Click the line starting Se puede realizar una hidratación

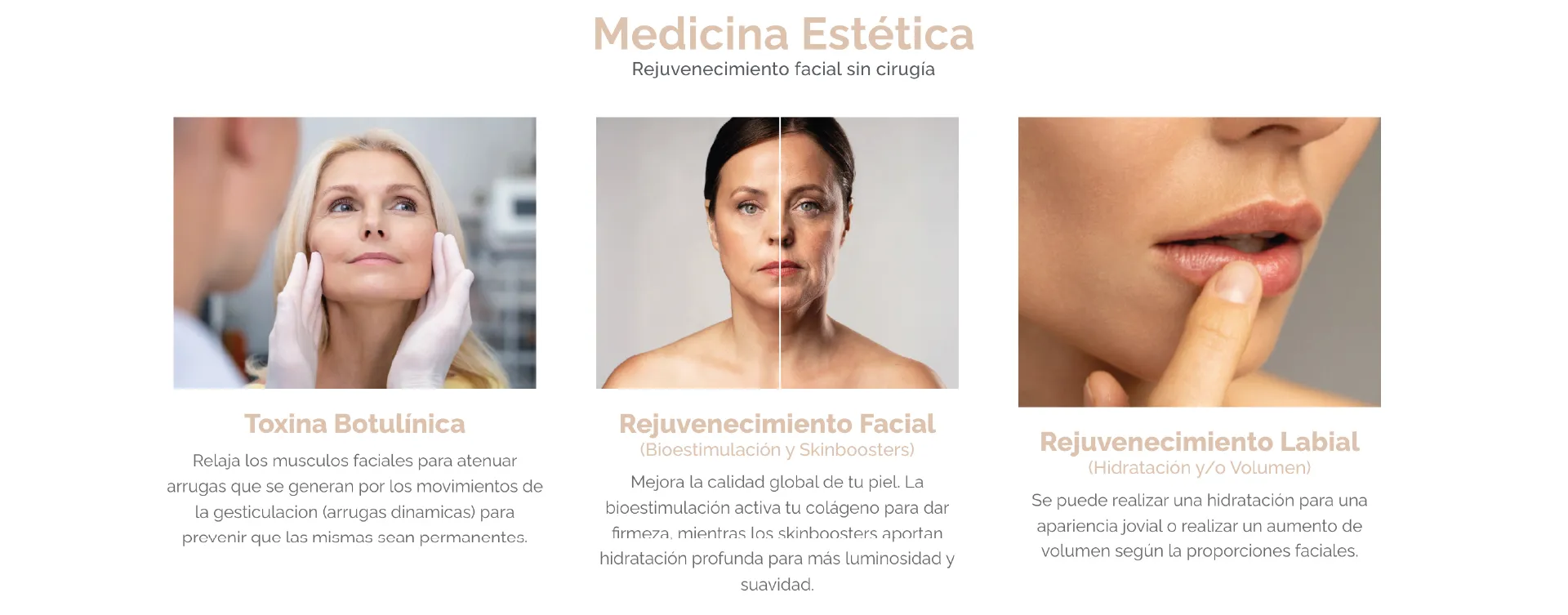tap(1199, 500)
